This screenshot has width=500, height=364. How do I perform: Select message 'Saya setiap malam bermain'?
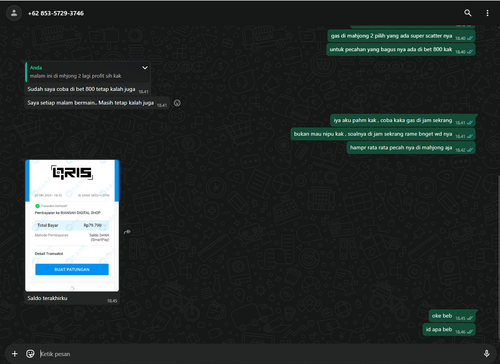(x=97, y=103)
